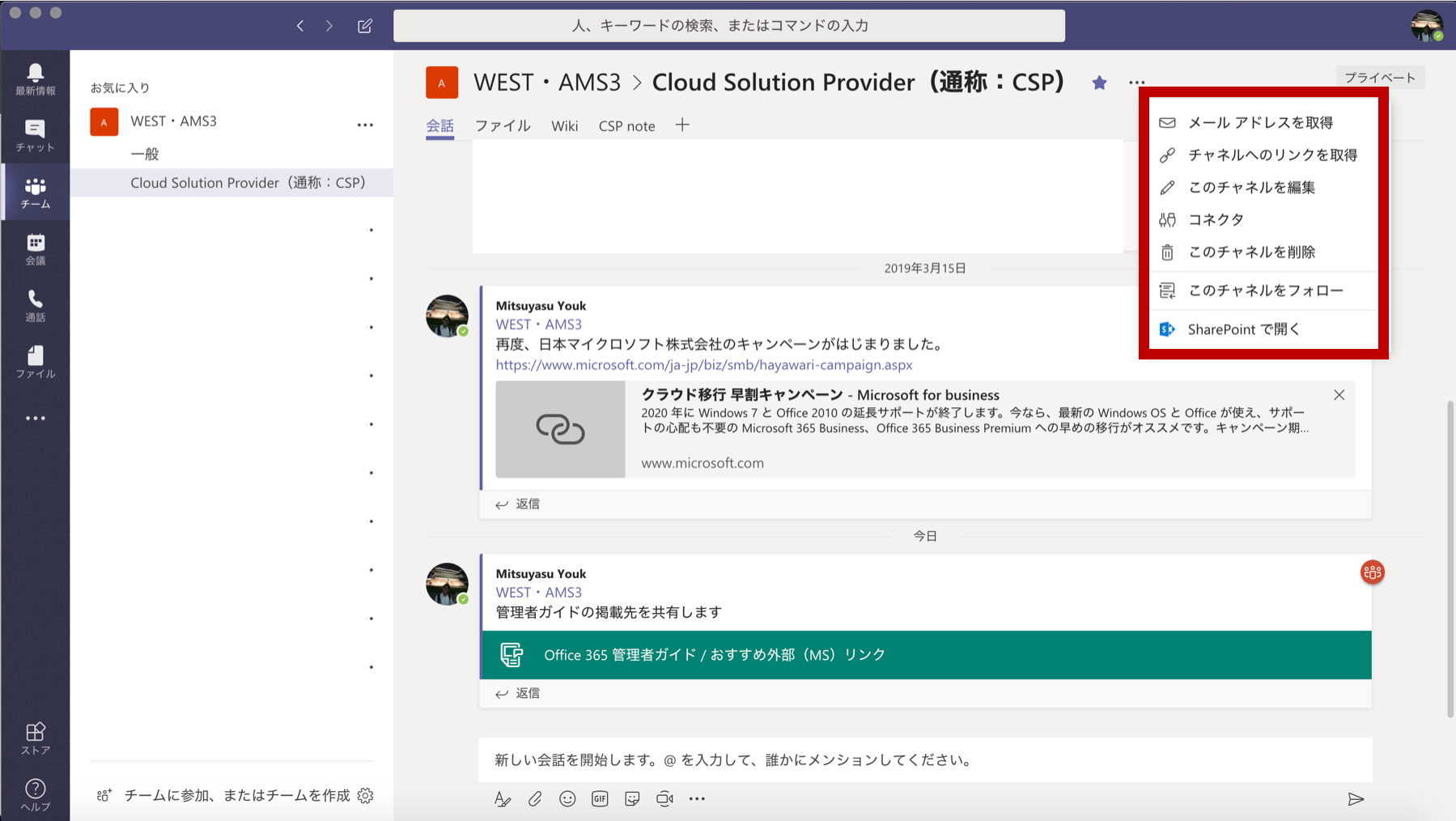Screen dimensions: 1456x821
Task: Open the 会議 calendar icon in sidebar
Action: 35,249
